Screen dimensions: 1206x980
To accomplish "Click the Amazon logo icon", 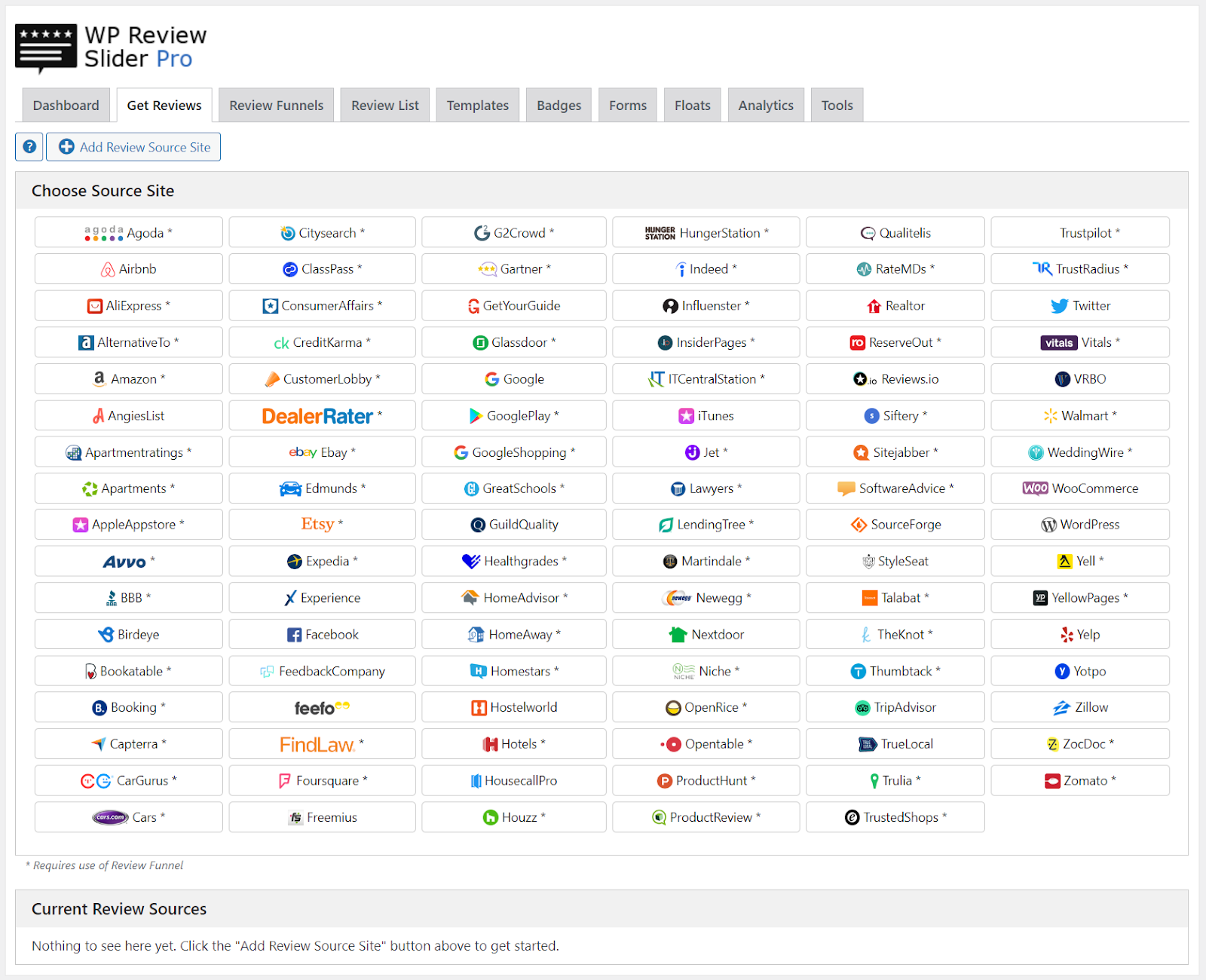I will point(99,379).
